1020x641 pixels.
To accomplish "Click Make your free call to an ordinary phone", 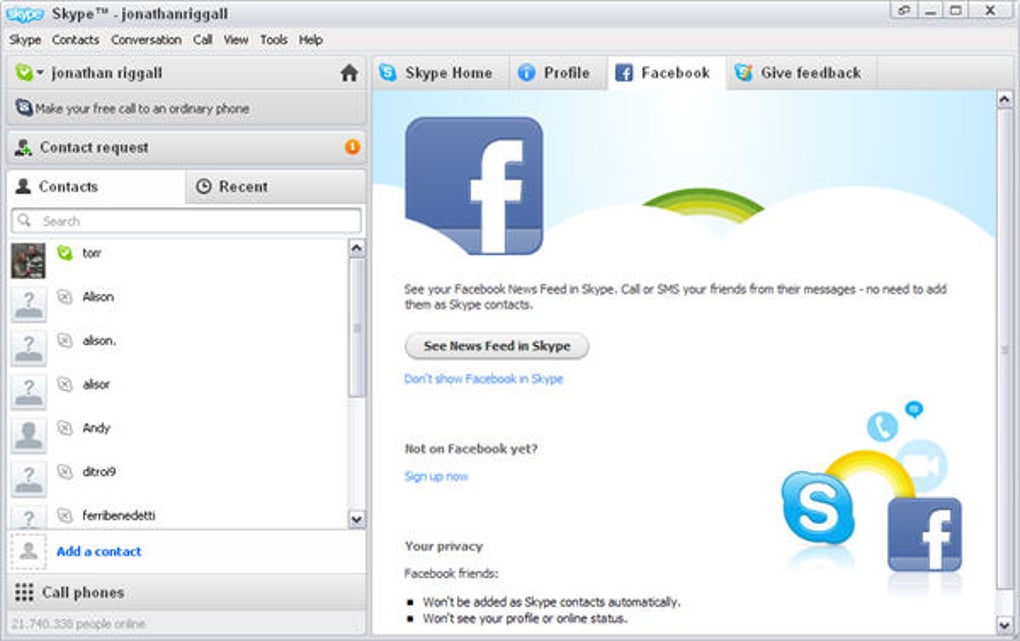I will (142, 109).
